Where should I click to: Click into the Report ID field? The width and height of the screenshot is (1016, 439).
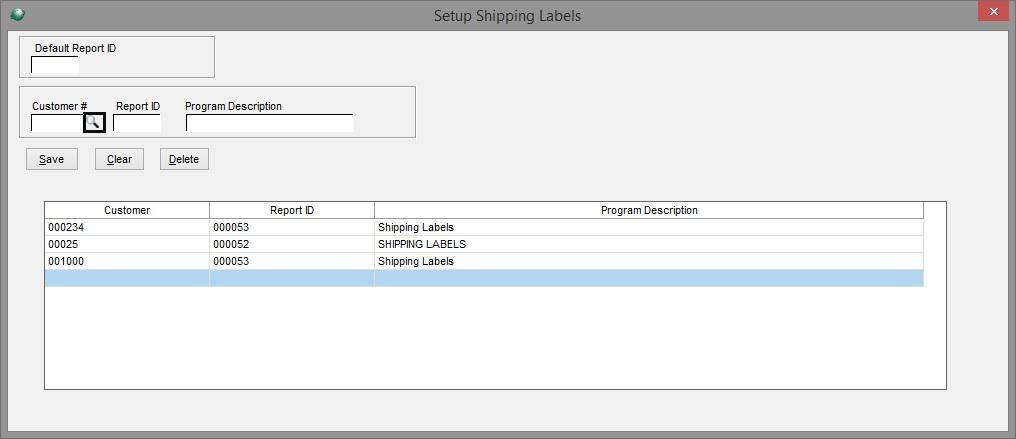137,122
